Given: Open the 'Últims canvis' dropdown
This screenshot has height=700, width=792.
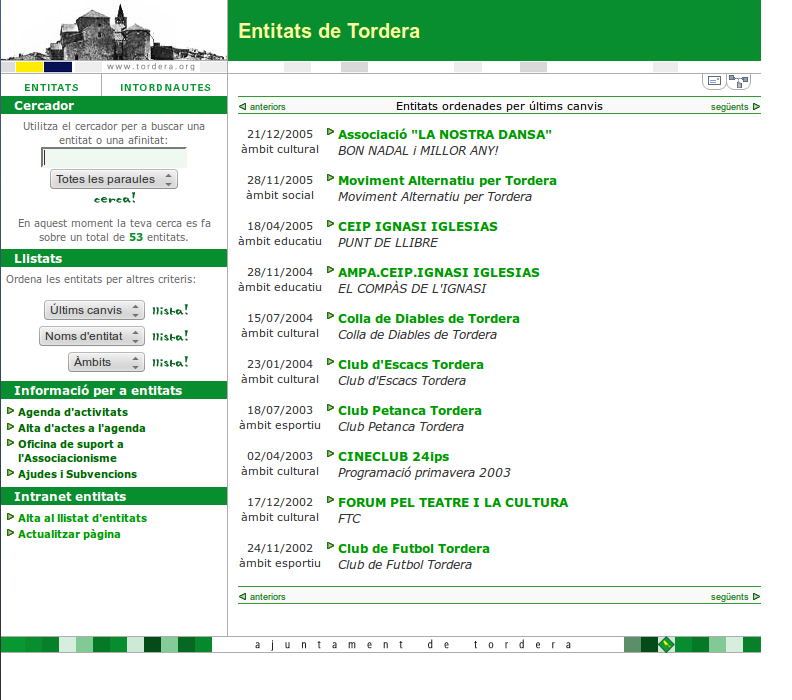Looking at the screenshot, I should pos(94,310).
